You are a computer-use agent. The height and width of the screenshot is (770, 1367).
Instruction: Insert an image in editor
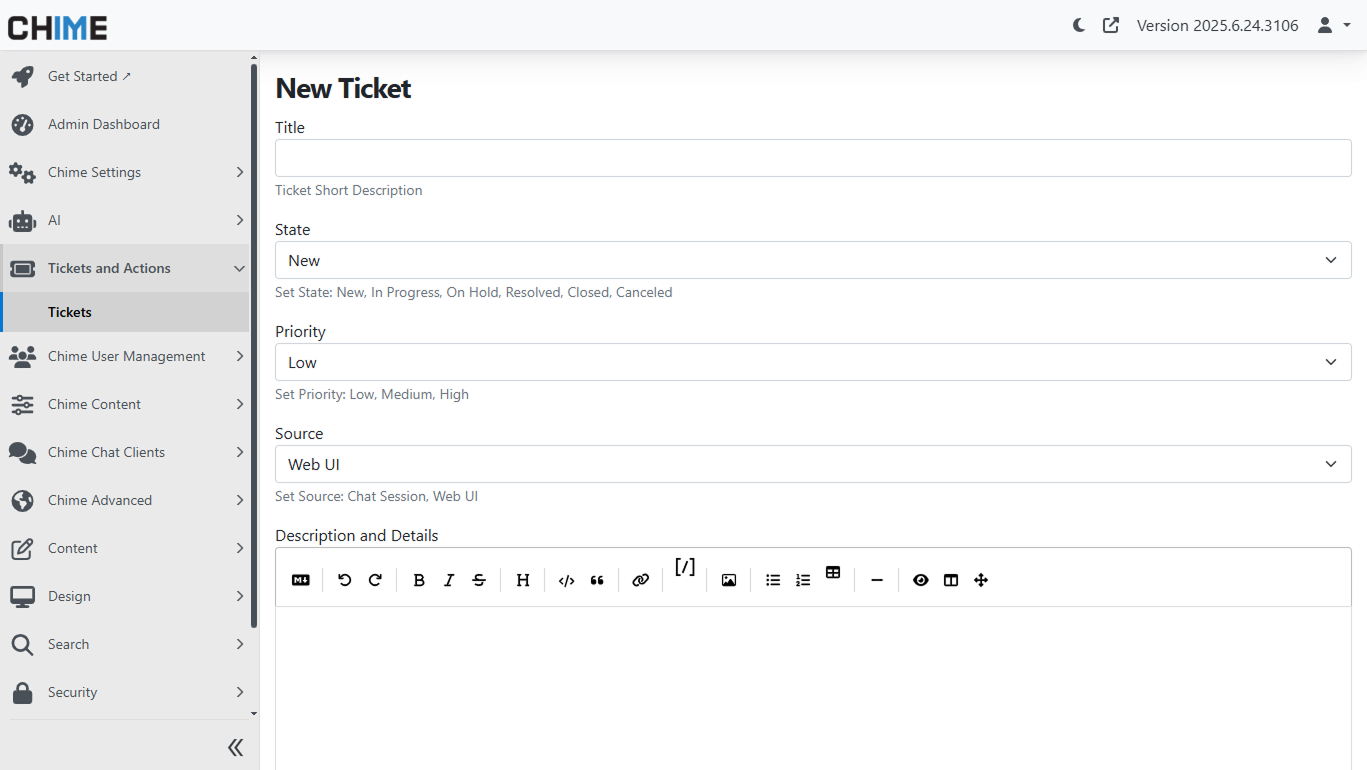(x=729, y=580)
